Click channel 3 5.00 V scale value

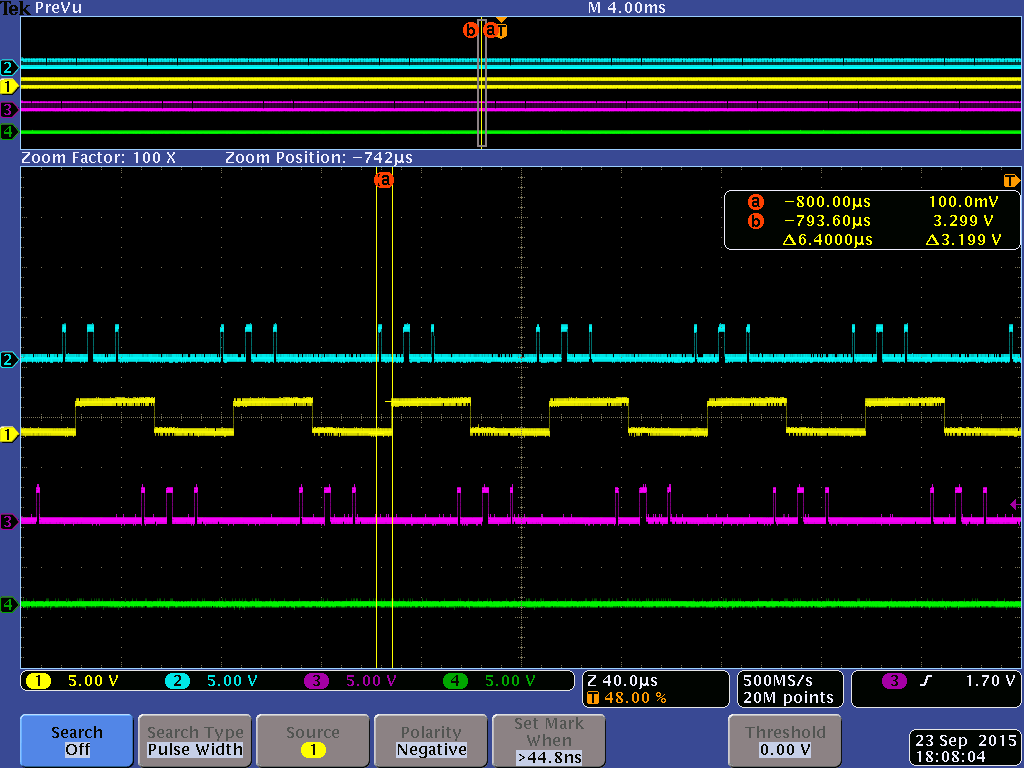click(x=371, y=681)
